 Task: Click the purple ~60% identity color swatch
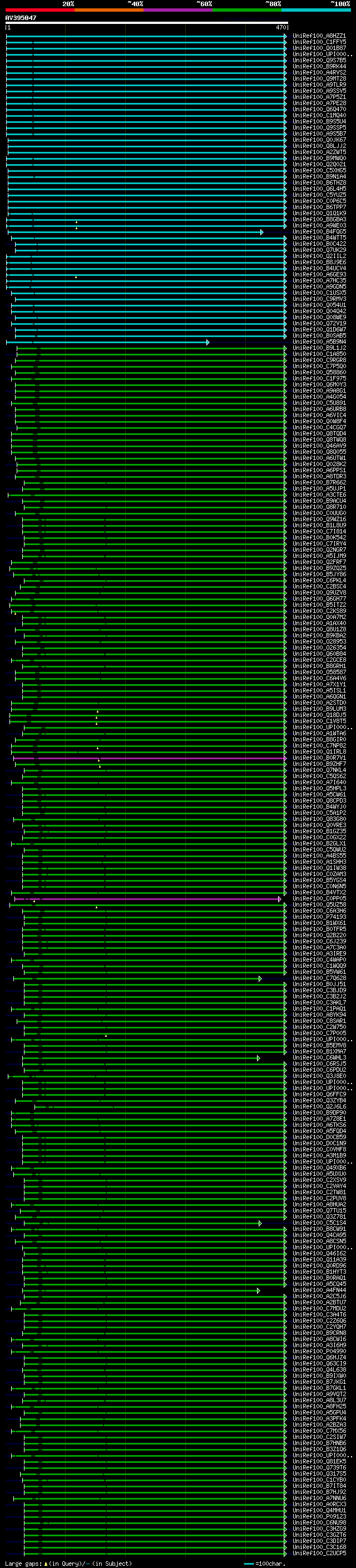(x=179, y=11)
